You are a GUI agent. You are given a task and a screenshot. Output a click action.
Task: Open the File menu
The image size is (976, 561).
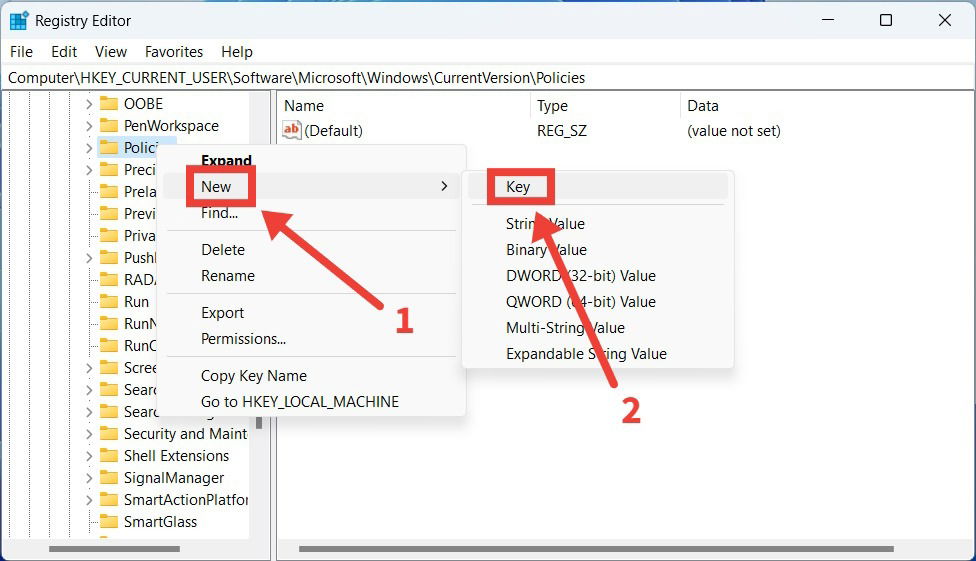point(21,52)
